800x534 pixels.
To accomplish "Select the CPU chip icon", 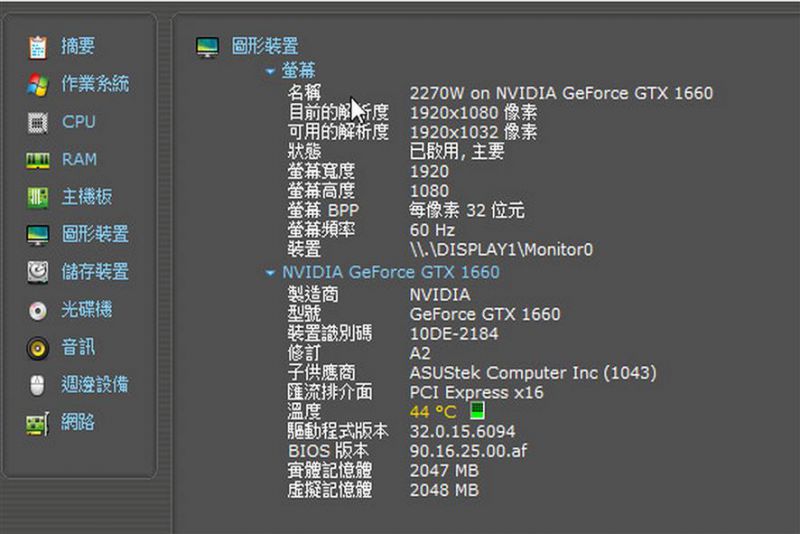I will (x=38, y=122).
